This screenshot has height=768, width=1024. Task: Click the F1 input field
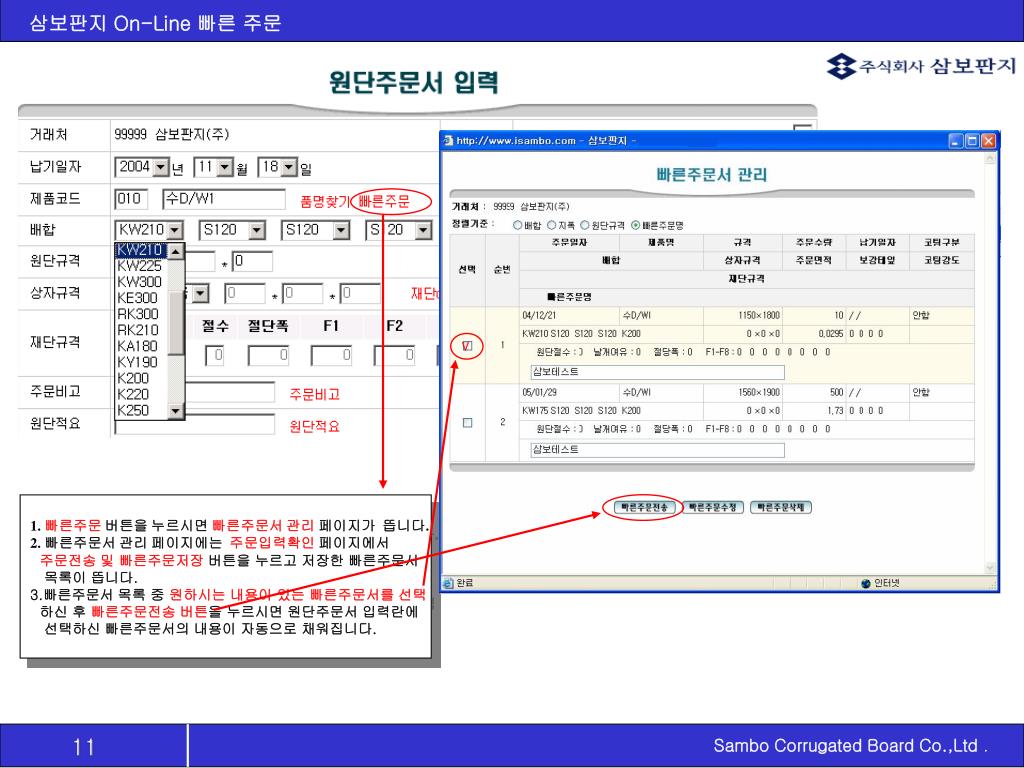pyautogui.click(x=331, y=356)
